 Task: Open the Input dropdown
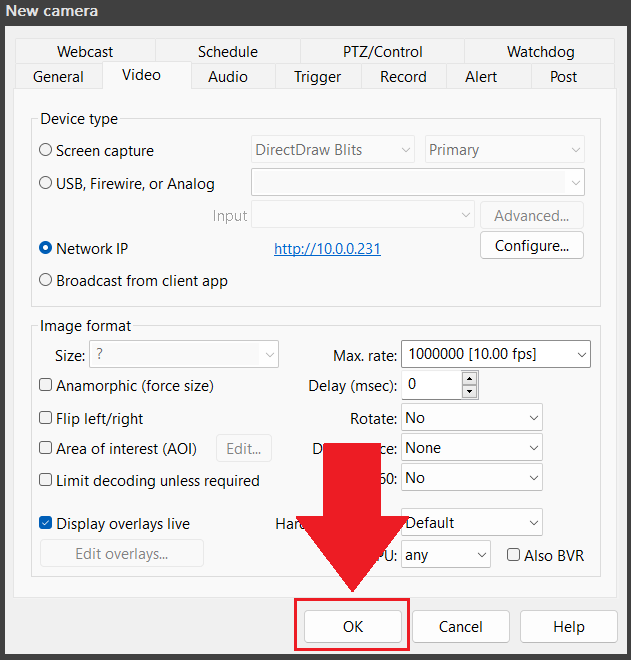(x=363, y=215)
